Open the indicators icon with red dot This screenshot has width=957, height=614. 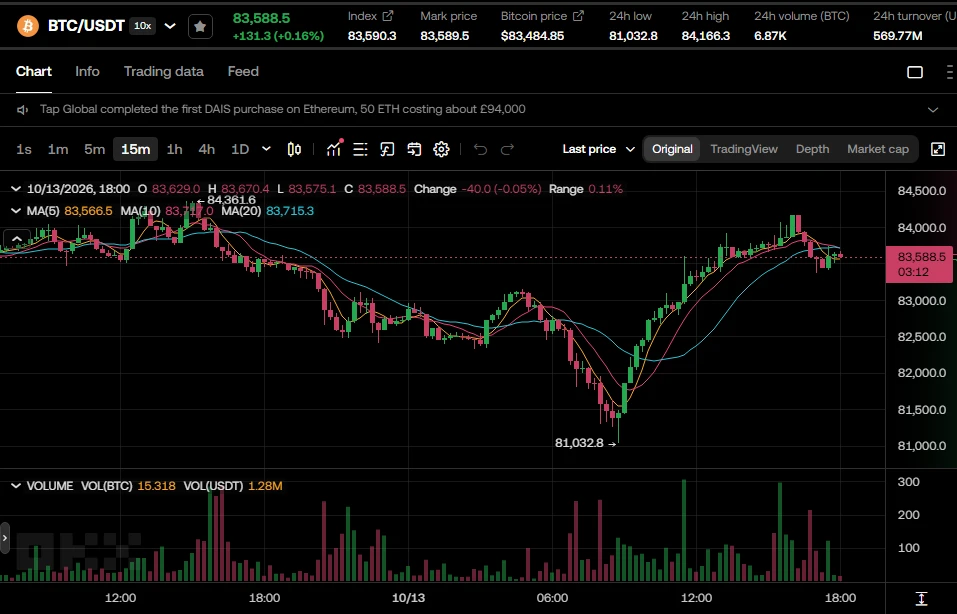coord(334,149)
